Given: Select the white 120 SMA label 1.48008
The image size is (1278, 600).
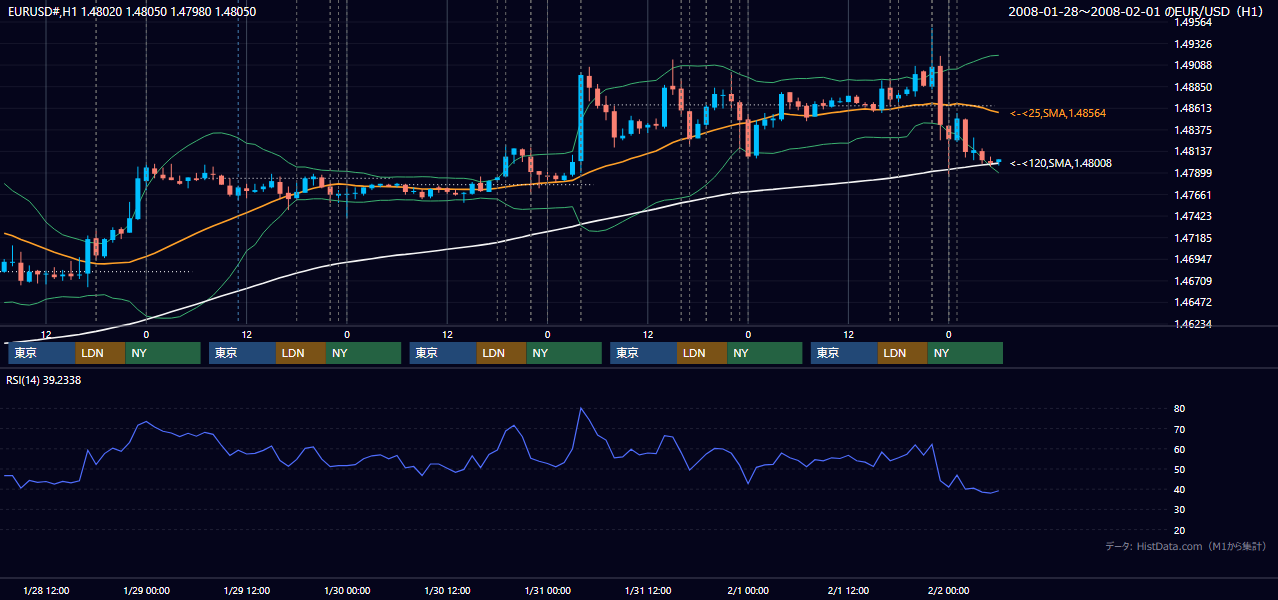Looking at the screenshot, I should (x=1061, y=163).
